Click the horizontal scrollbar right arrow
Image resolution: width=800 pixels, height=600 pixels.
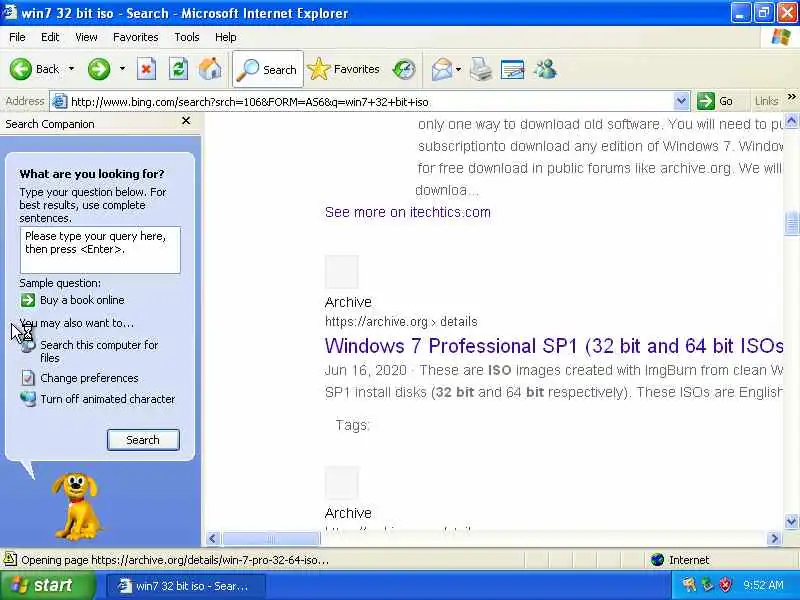coord(775,538)
